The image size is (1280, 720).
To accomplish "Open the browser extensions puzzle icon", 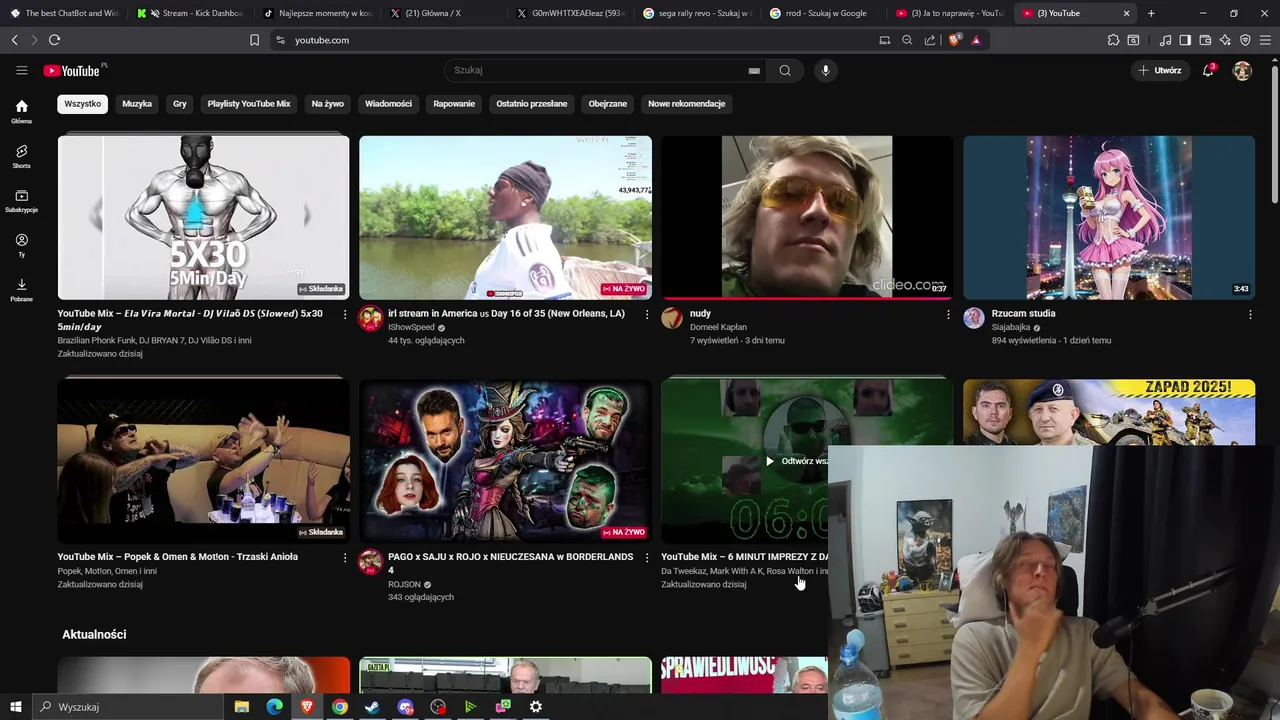I will (x=1113, y=40).
